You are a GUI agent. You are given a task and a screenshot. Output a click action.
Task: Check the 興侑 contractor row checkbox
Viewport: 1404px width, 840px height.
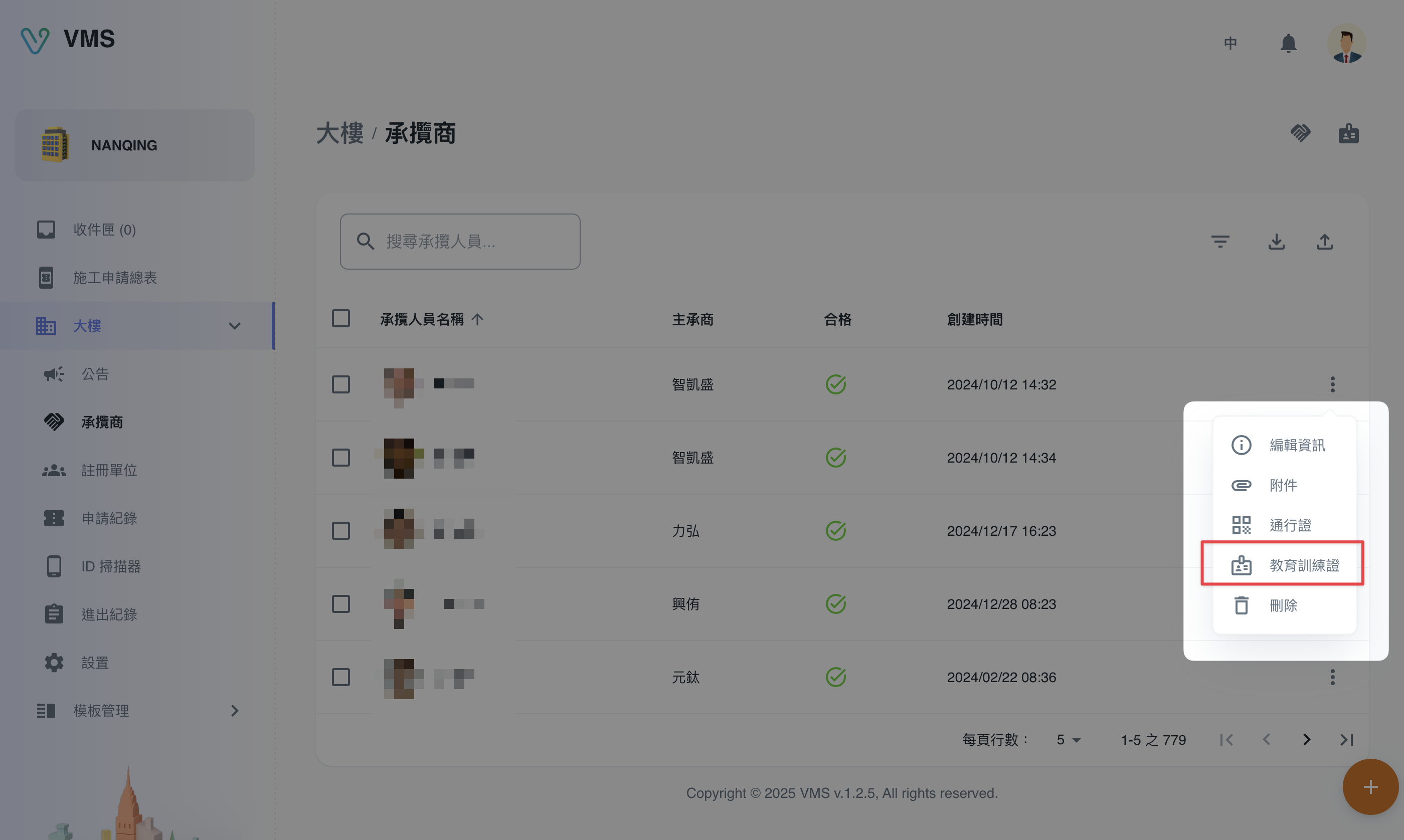341,604
